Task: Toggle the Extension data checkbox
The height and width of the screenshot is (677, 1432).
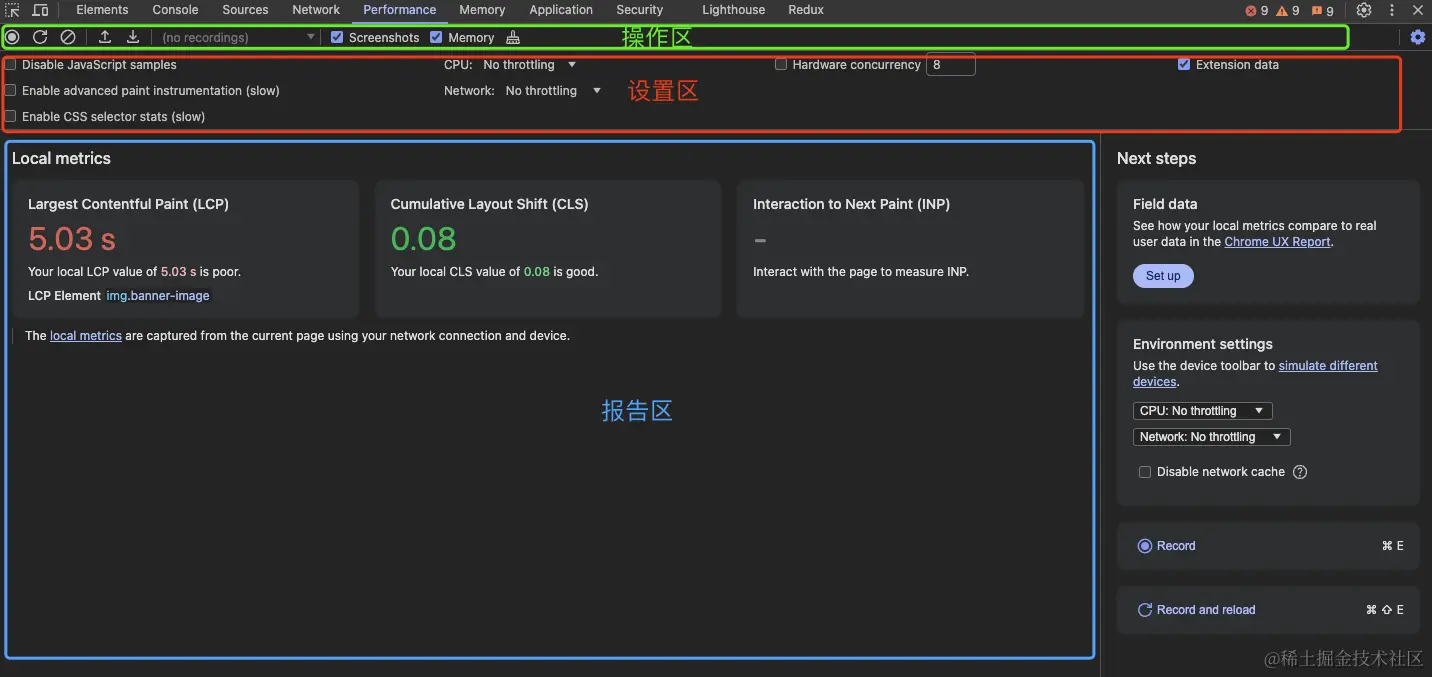Action: click(1184, 64)
